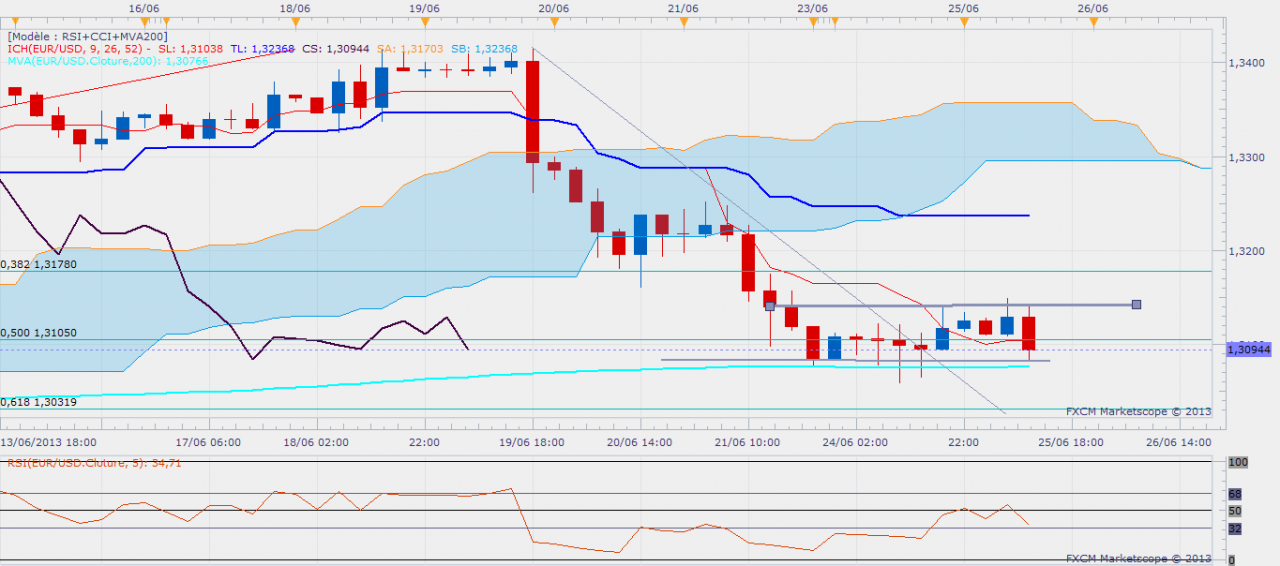Select the trend line's right square handle

pyautogui.click(x=1137, y=304)
